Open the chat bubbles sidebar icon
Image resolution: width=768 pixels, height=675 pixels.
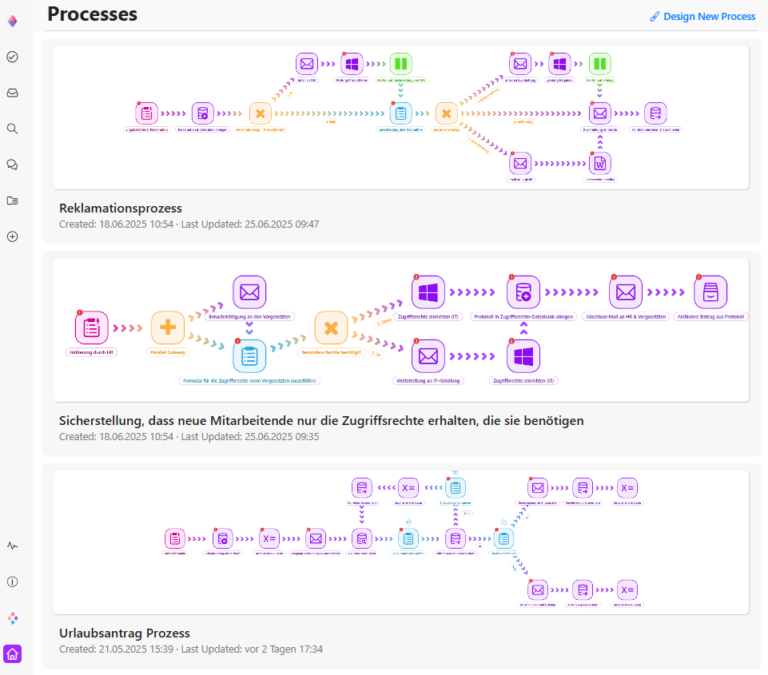12,165
